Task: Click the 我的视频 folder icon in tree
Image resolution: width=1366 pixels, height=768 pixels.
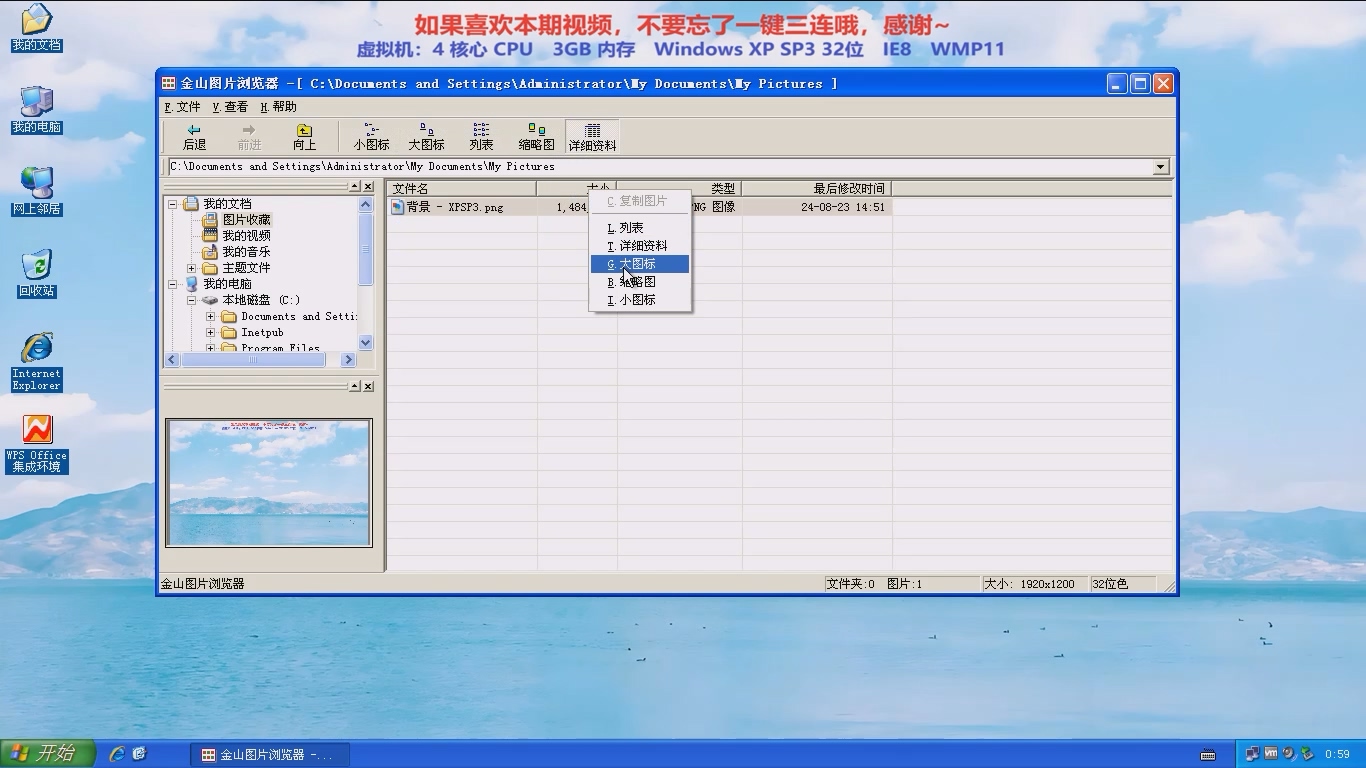Action: [x=210, y=236]
